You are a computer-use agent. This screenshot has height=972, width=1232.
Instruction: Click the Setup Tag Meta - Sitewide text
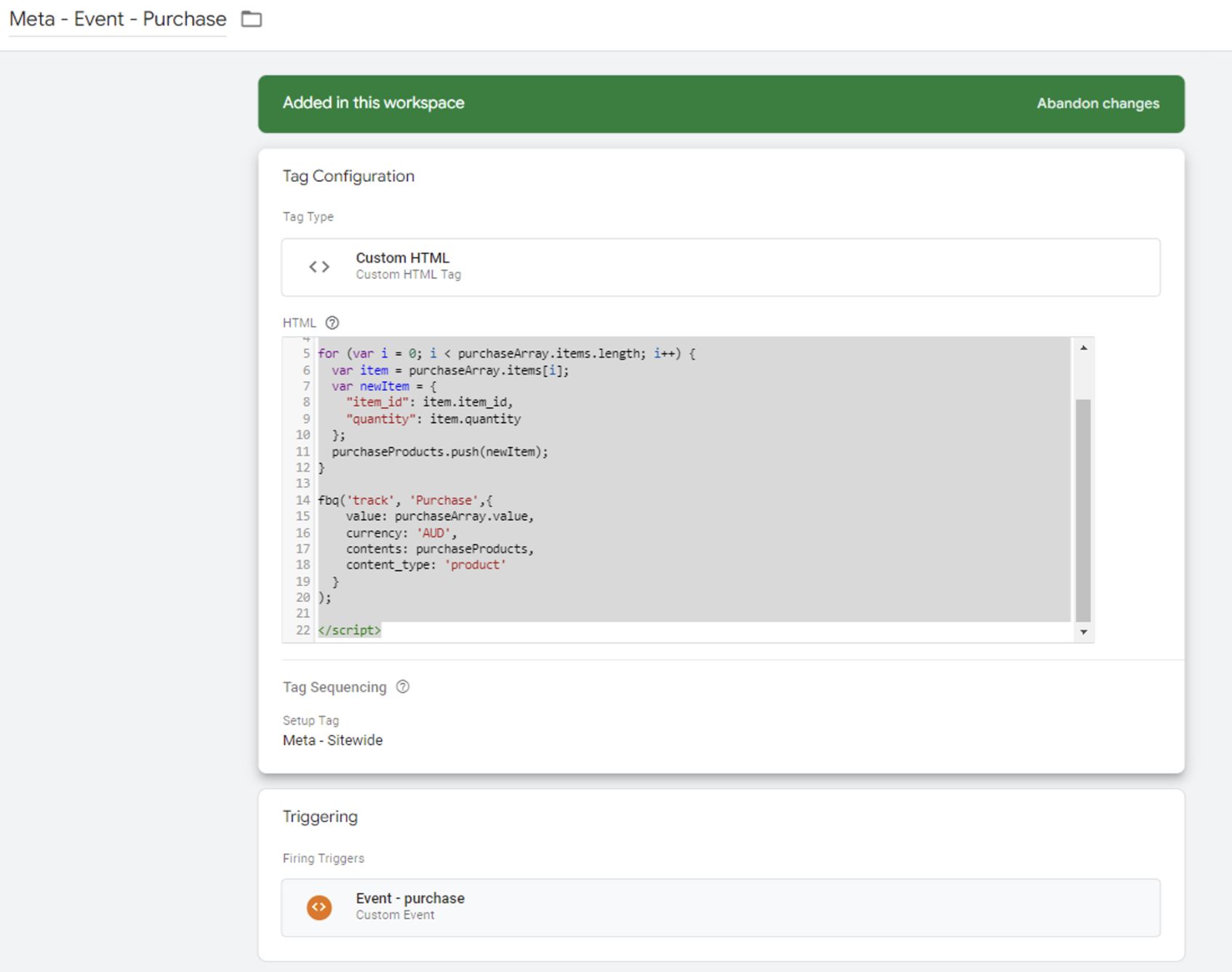(x=332, y=740)
